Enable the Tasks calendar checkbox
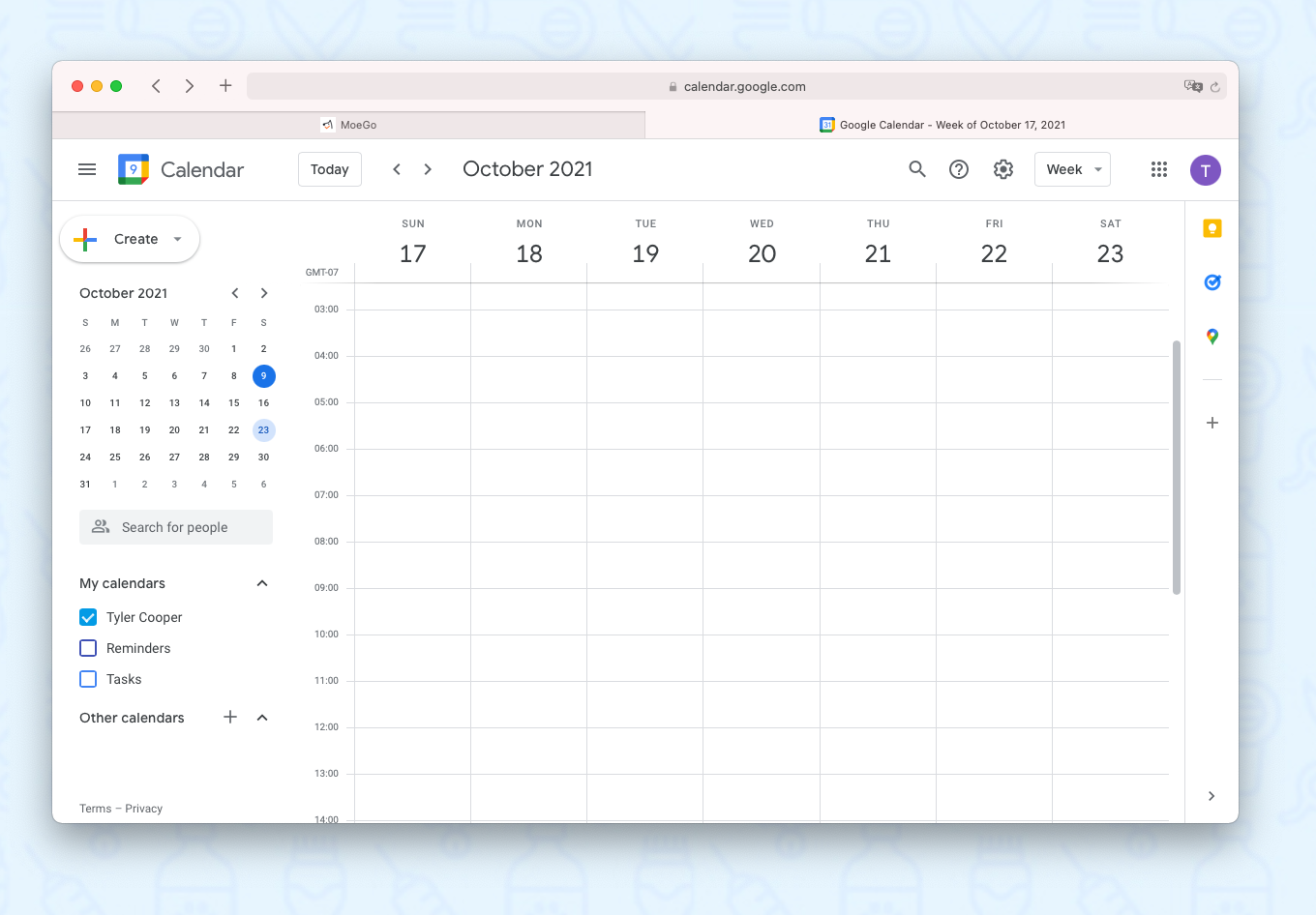Image resolution: width=1316 pixels, height=915 pixels. coord(88,679)
